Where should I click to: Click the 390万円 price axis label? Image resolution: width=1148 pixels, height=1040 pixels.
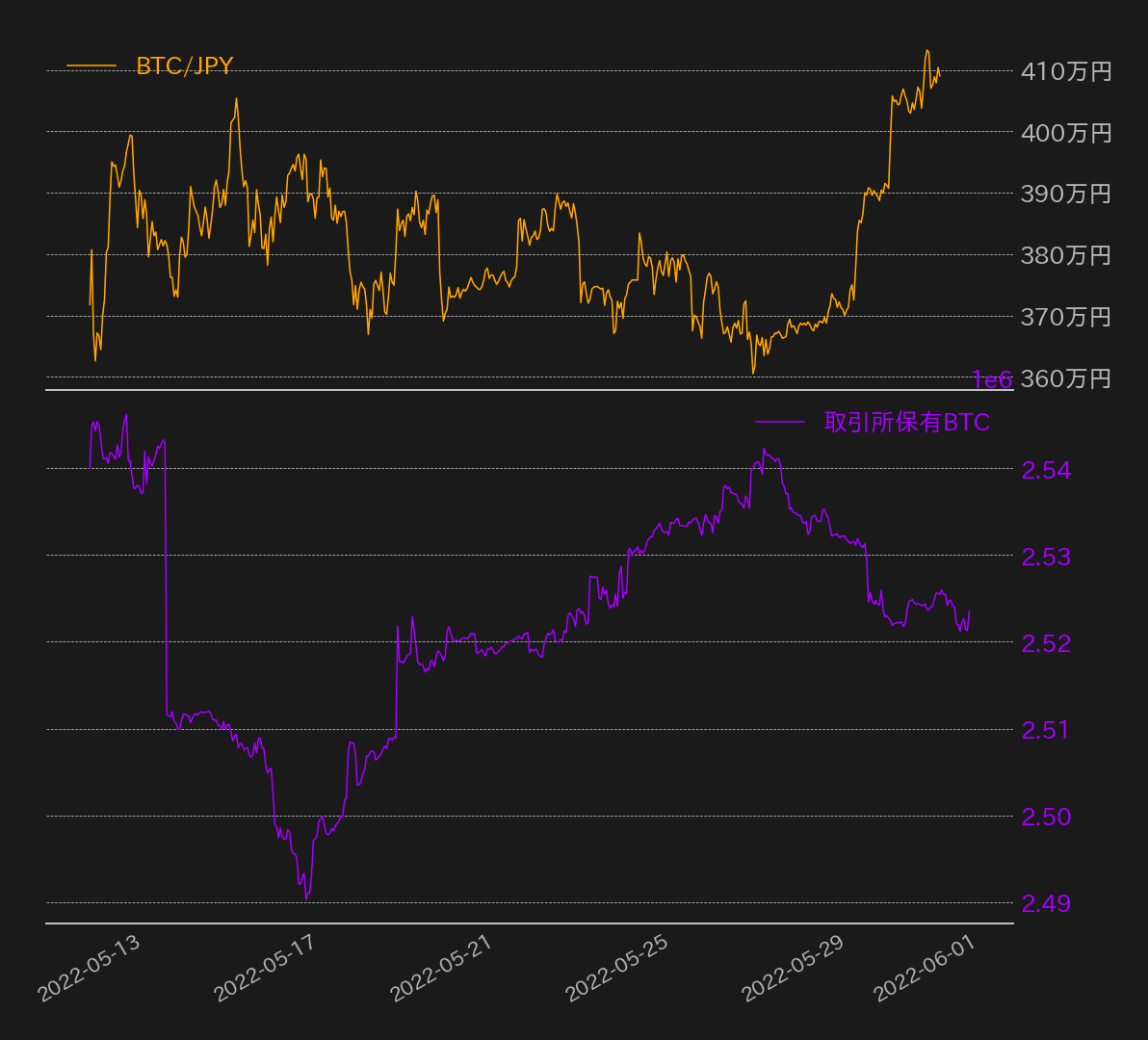pos(1066,194)
